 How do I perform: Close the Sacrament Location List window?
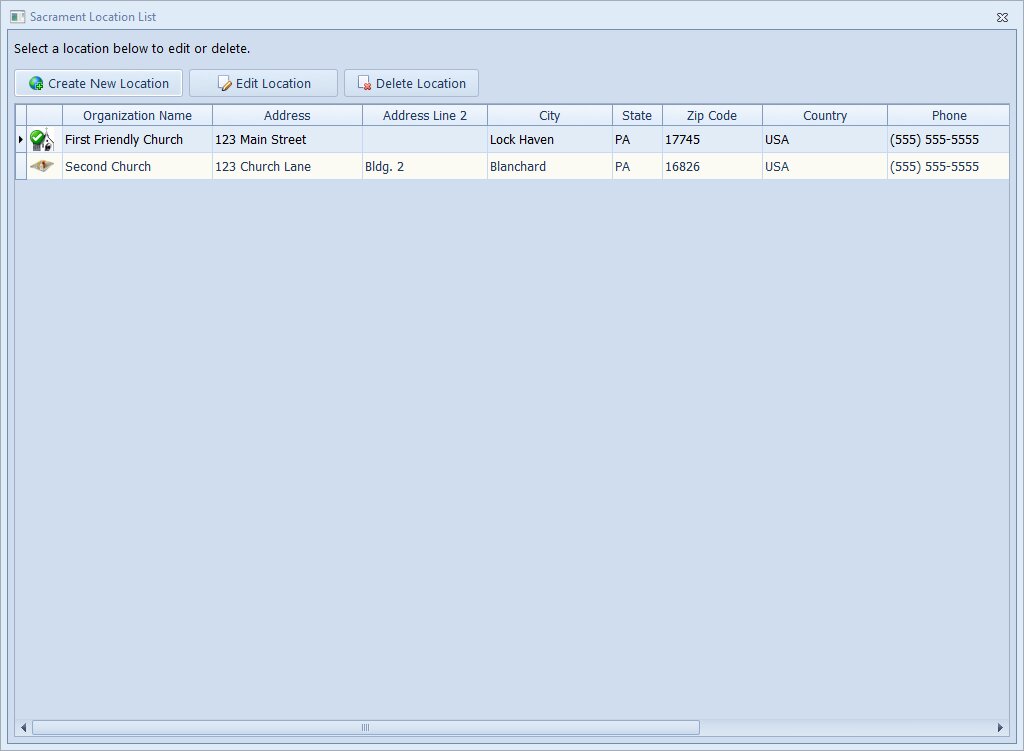pyautogui.click(x=1002, y=18)
